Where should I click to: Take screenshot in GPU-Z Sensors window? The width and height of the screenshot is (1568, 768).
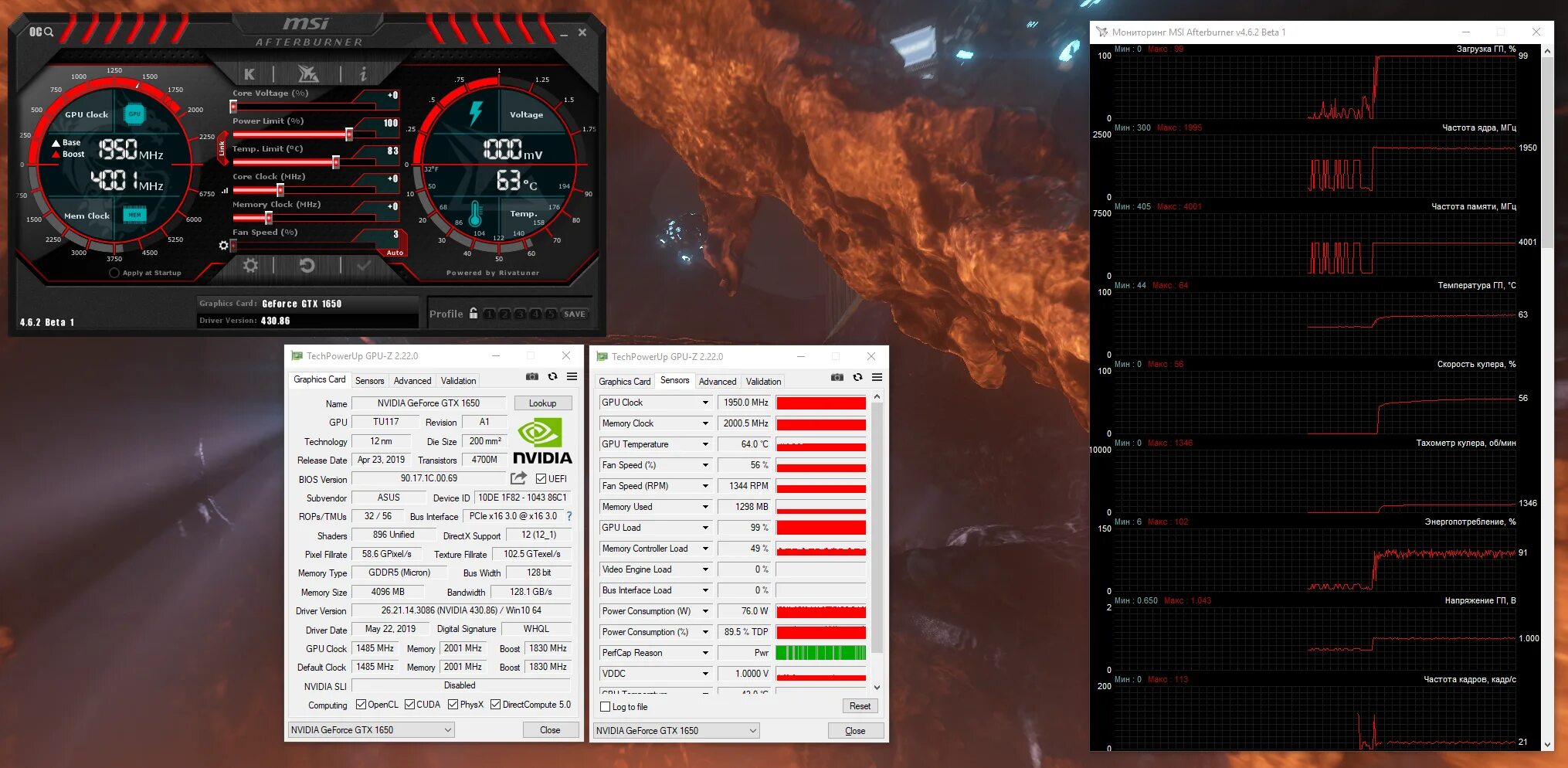tap(837, 377)
